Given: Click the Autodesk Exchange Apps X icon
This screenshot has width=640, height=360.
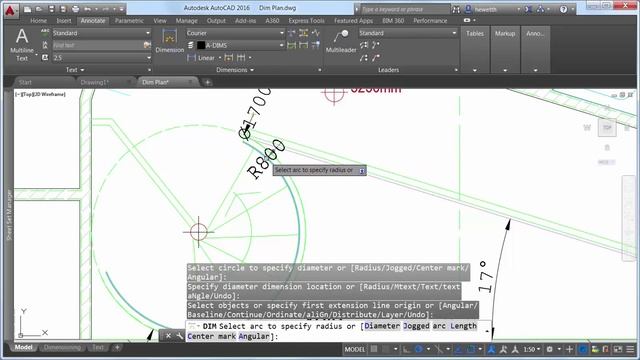Looking at the screenshot, I should tap(528, 9).
